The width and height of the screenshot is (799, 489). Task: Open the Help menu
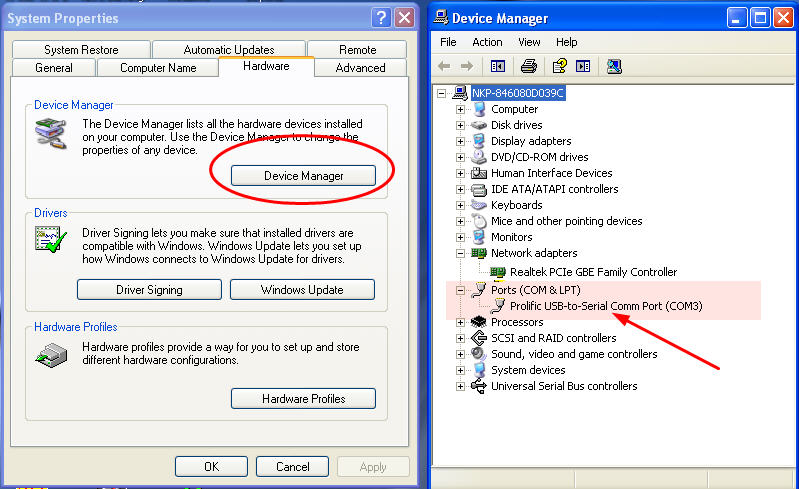[566, 42]
